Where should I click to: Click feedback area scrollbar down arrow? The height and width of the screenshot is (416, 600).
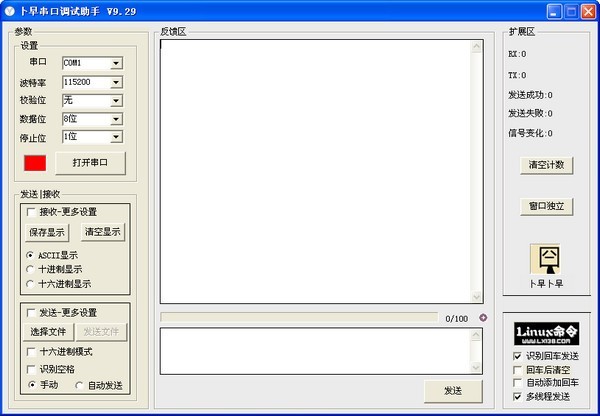pyautogui.click(x=476, y=296)
